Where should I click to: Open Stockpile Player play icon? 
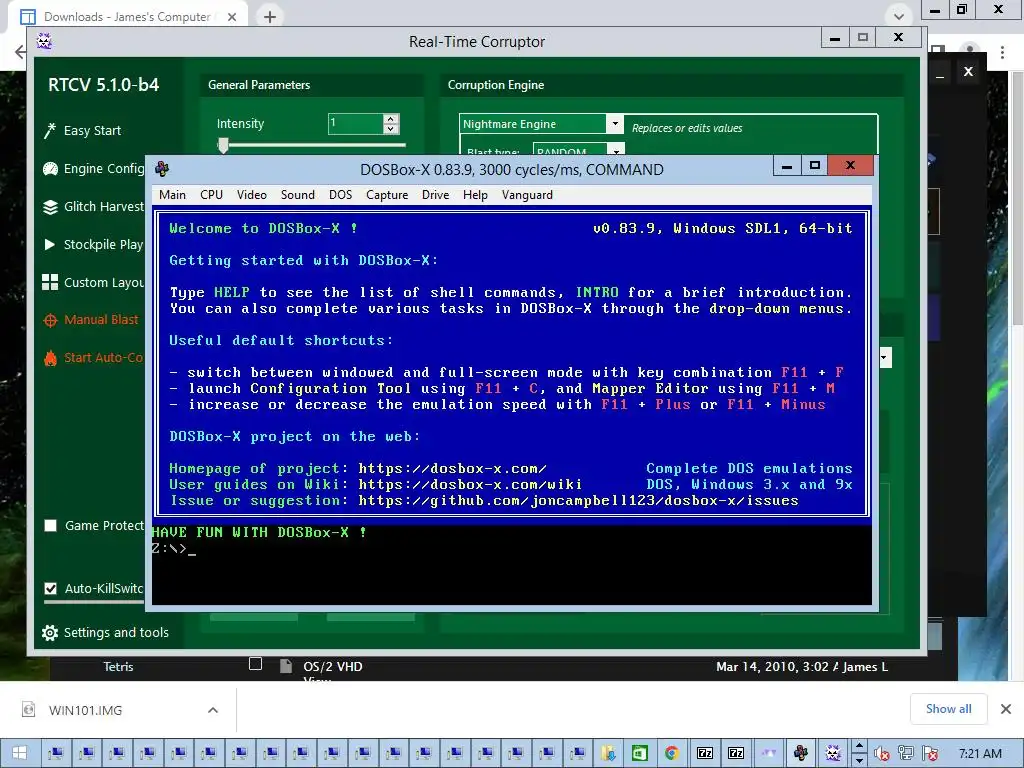(50, 245)
